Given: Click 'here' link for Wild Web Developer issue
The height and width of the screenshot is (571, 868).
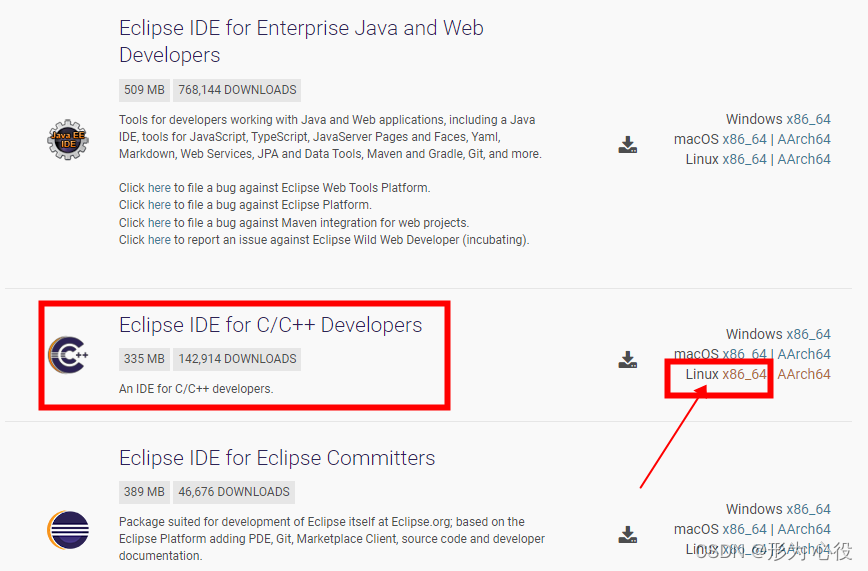Looking at the screenshot, I should (159, 240).
